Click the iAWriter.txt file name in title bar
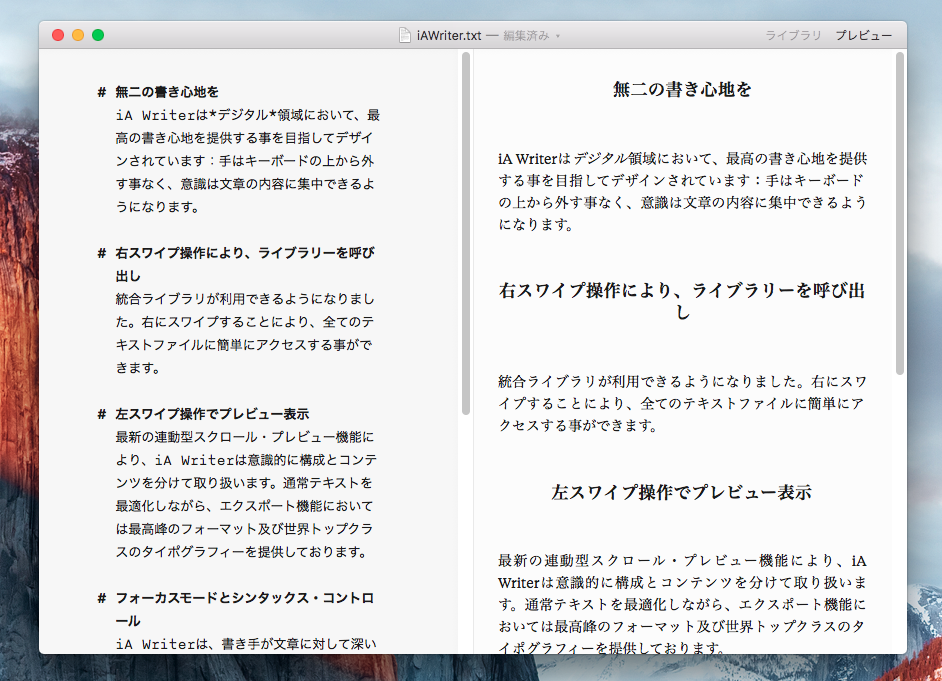The width and height of the screenshot is (942, 681). 449,35
